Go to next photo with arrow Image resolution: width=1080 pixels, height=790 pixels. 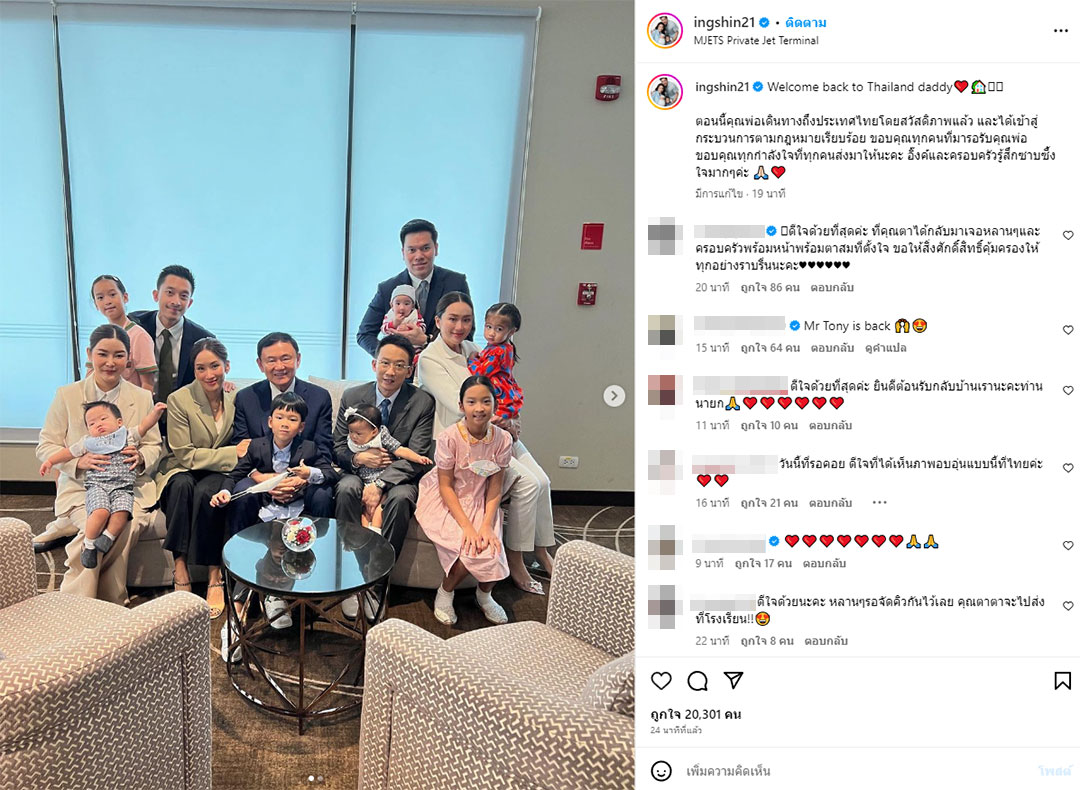614,395
